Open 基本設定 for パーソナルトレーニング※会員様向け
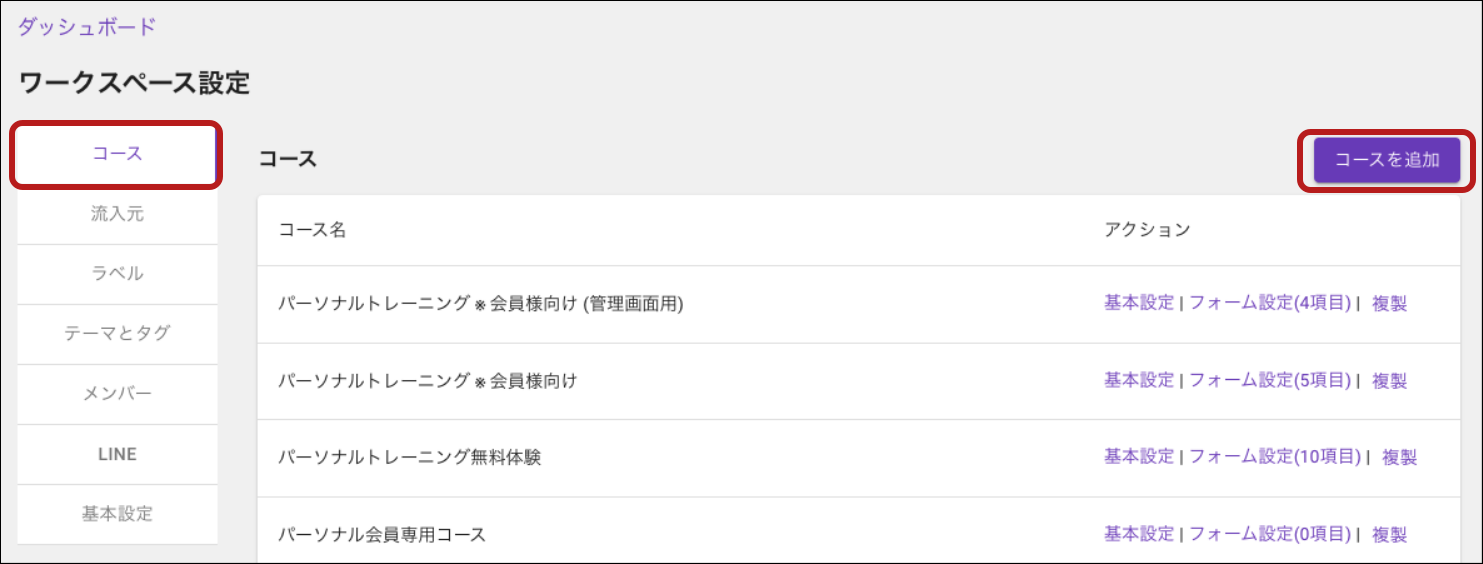This screenshot has width=1483, height=564. [1139, 380]
